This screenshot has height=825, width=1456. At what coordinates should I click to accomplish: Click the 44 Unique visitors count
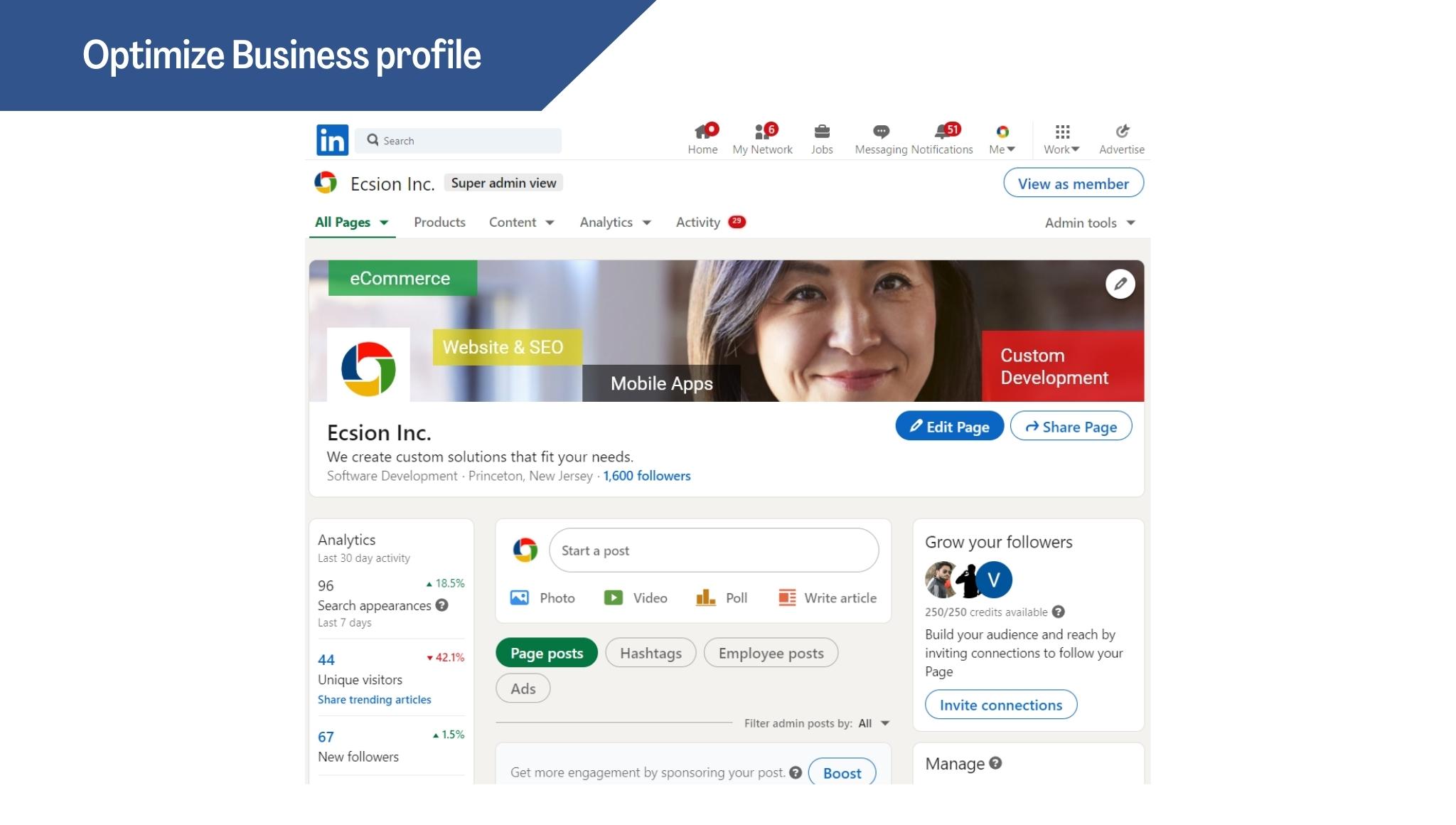click(x=326, y=660)
